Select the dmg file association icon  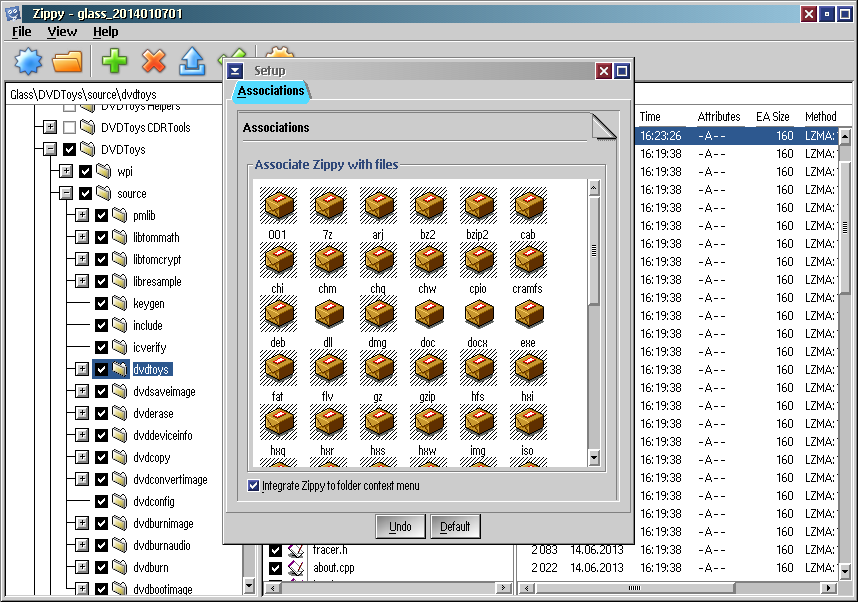point(378,315)
